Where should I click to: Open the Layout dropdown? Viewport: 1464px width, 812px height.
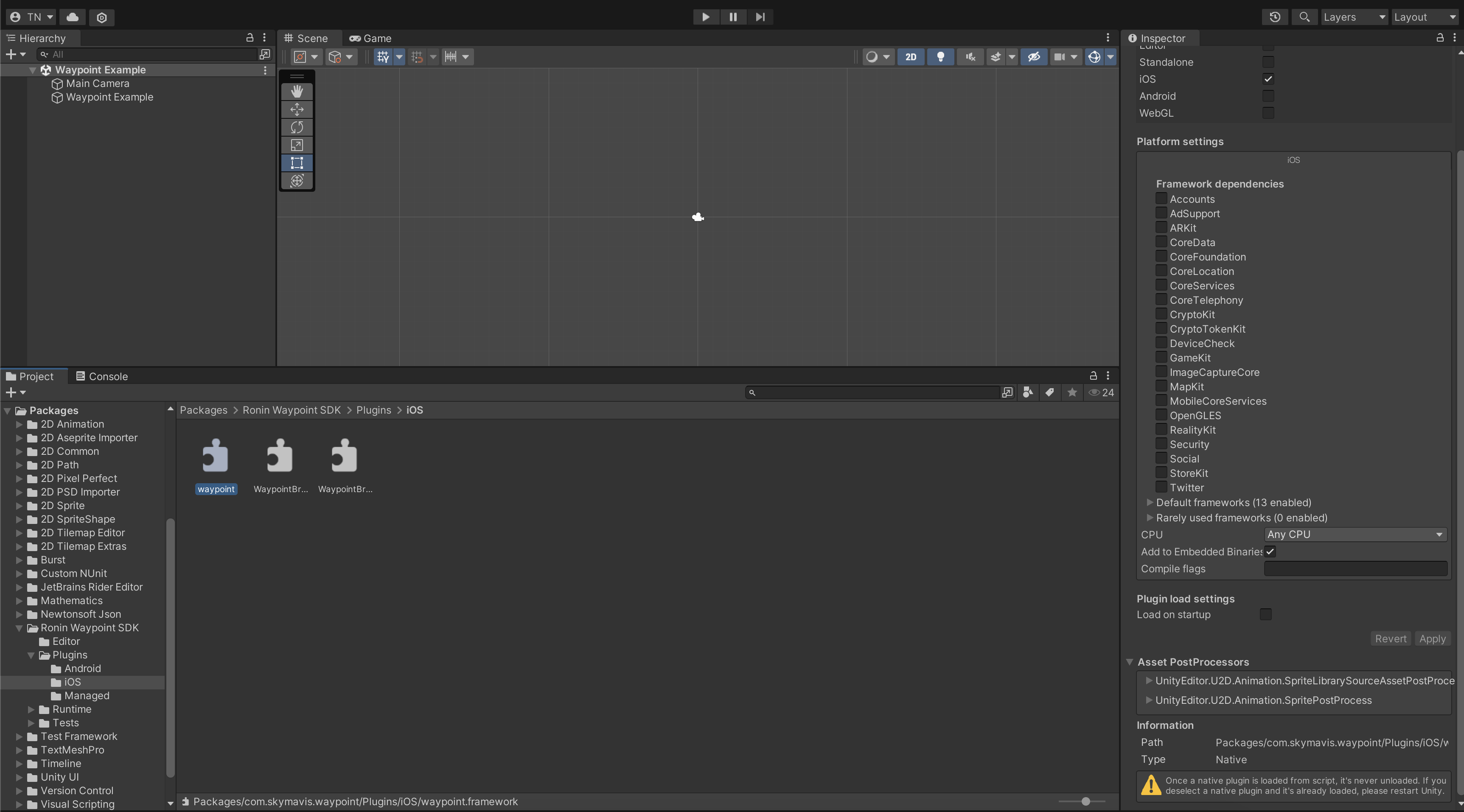[x=1425, y=17]
